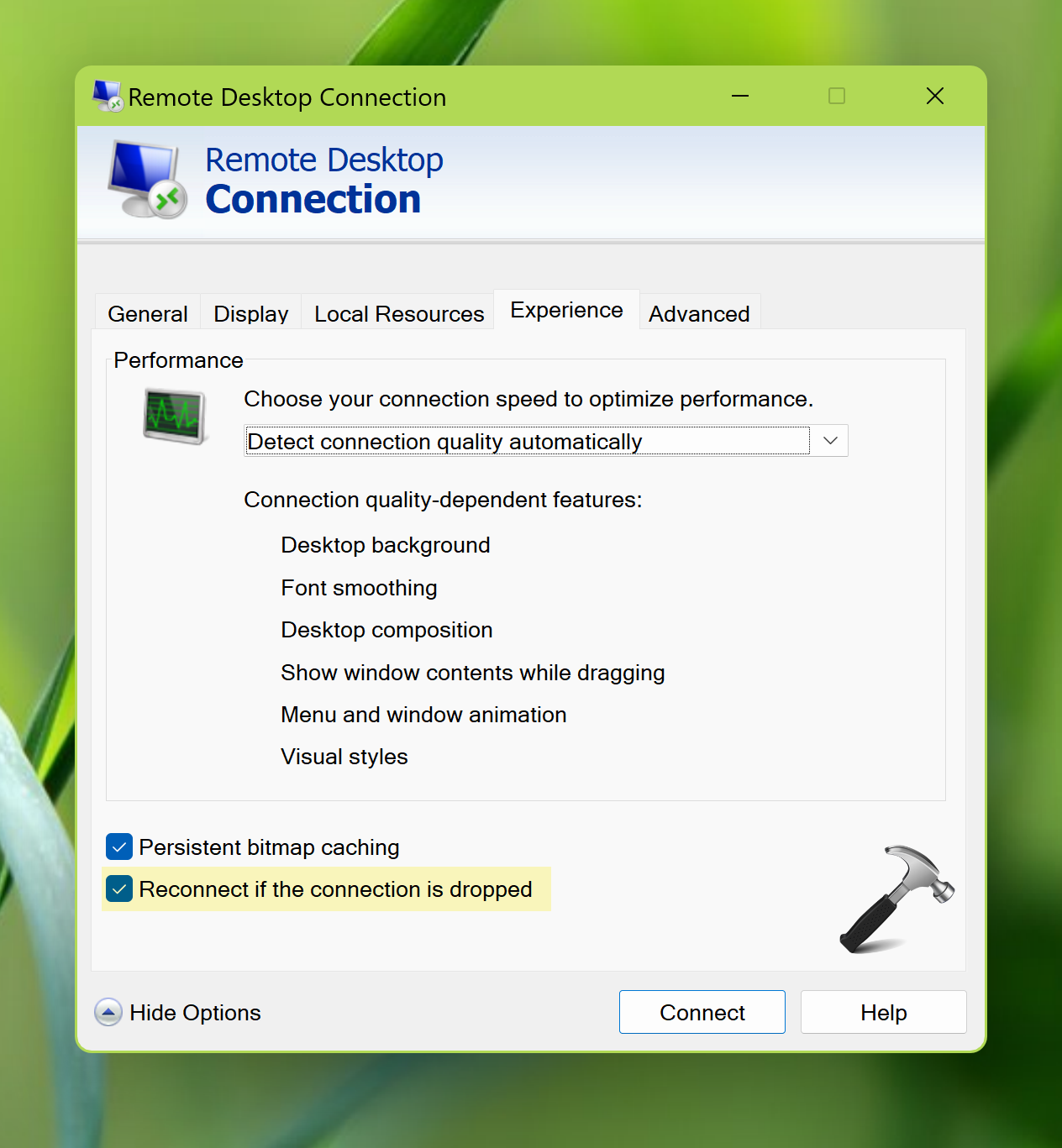Click the Desktop background feature text
Screen dimensions: 1062x1148
[x=386, y=545]
